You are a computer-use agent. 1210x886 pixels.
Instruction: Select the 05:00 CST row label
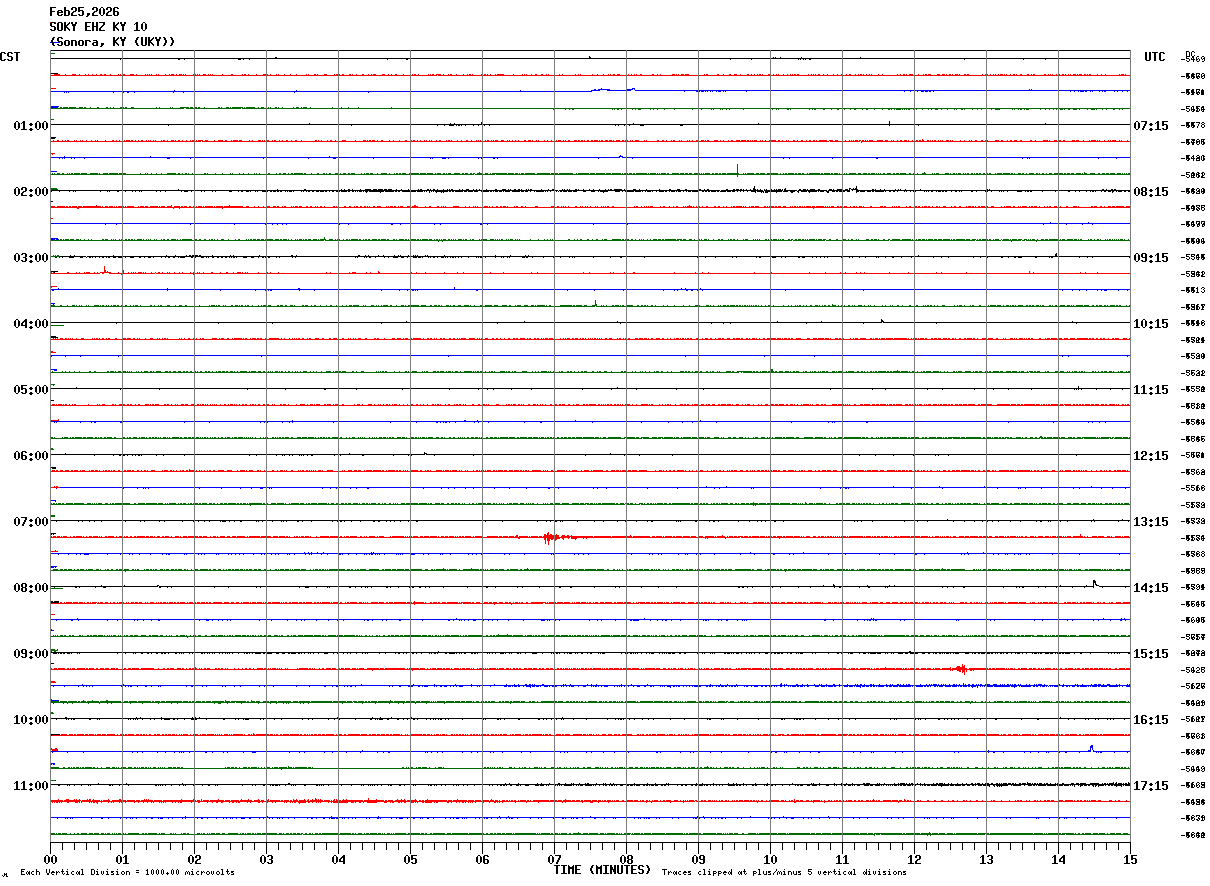(x=31, y=389)
